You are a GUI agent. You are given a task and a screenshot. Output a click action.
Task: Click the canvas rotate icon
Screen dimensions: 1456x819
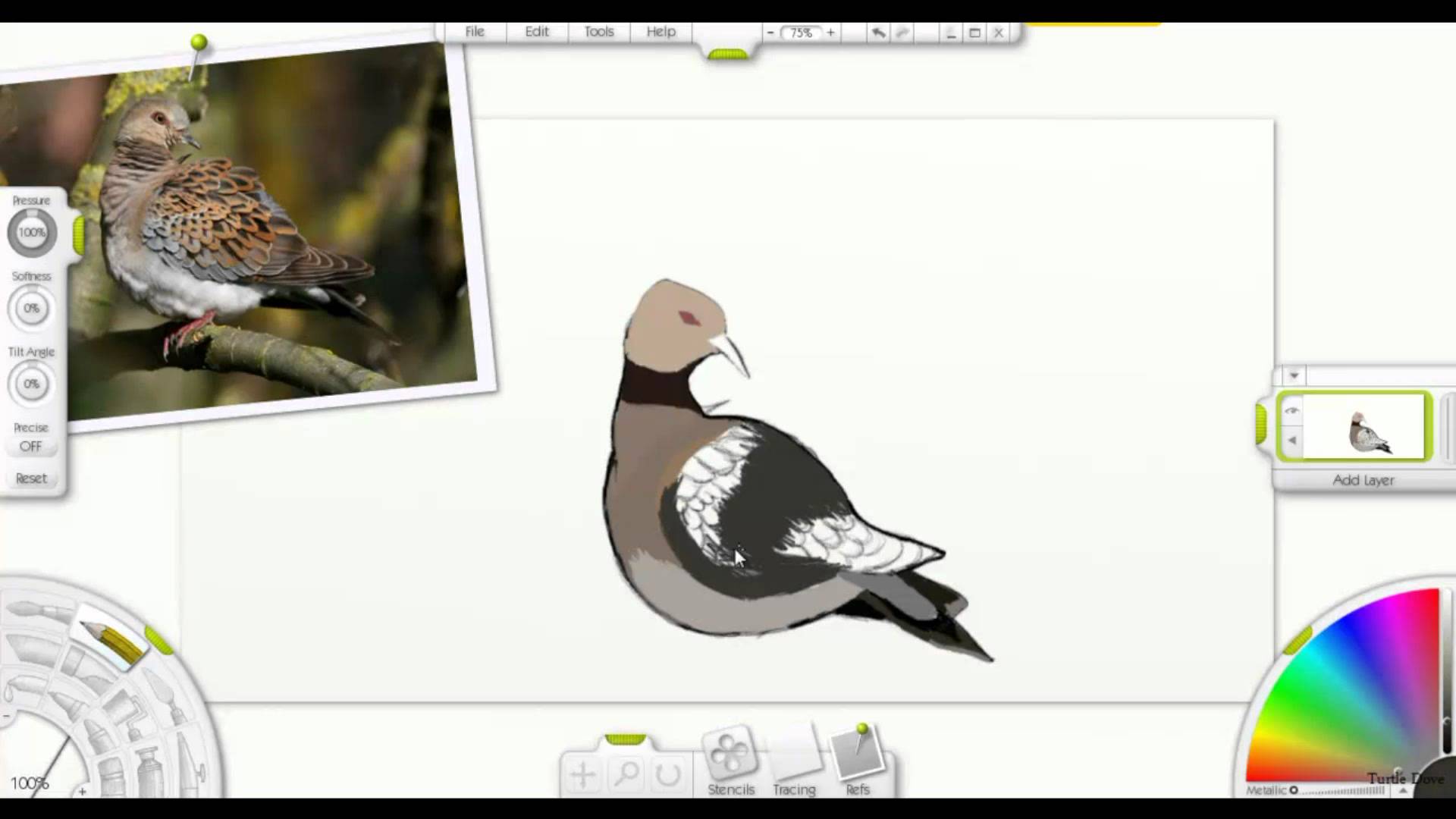[x=668, y=774]
